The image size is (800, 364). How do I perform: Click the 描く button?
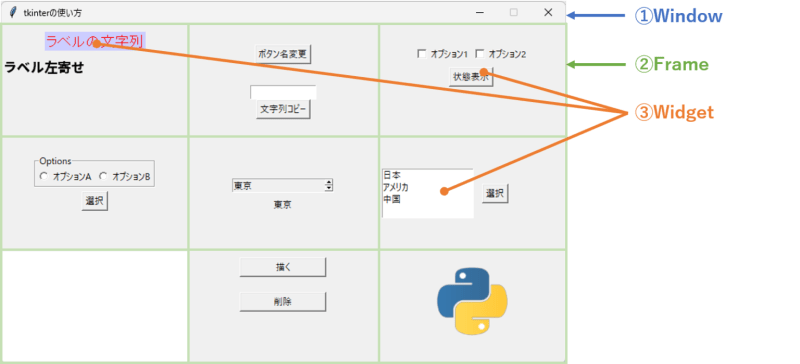point(283,267)
